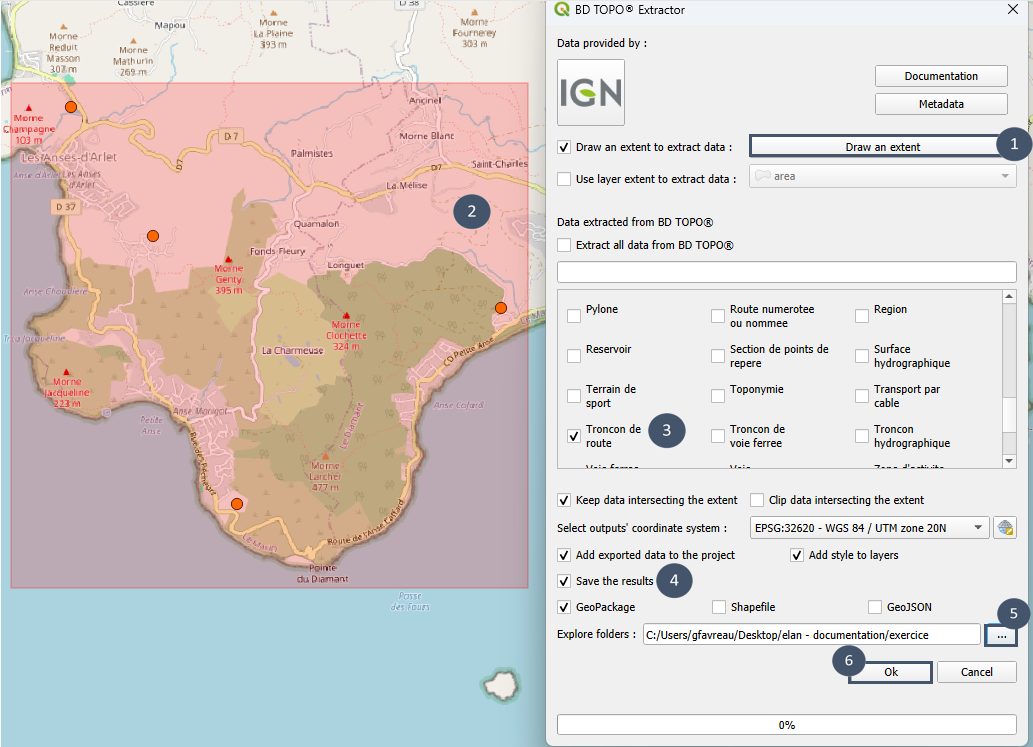The width and height of the screenshot is (1033, 747).
Task: Enable Clip data intersecting the extent
Action: tap(757, 500)
